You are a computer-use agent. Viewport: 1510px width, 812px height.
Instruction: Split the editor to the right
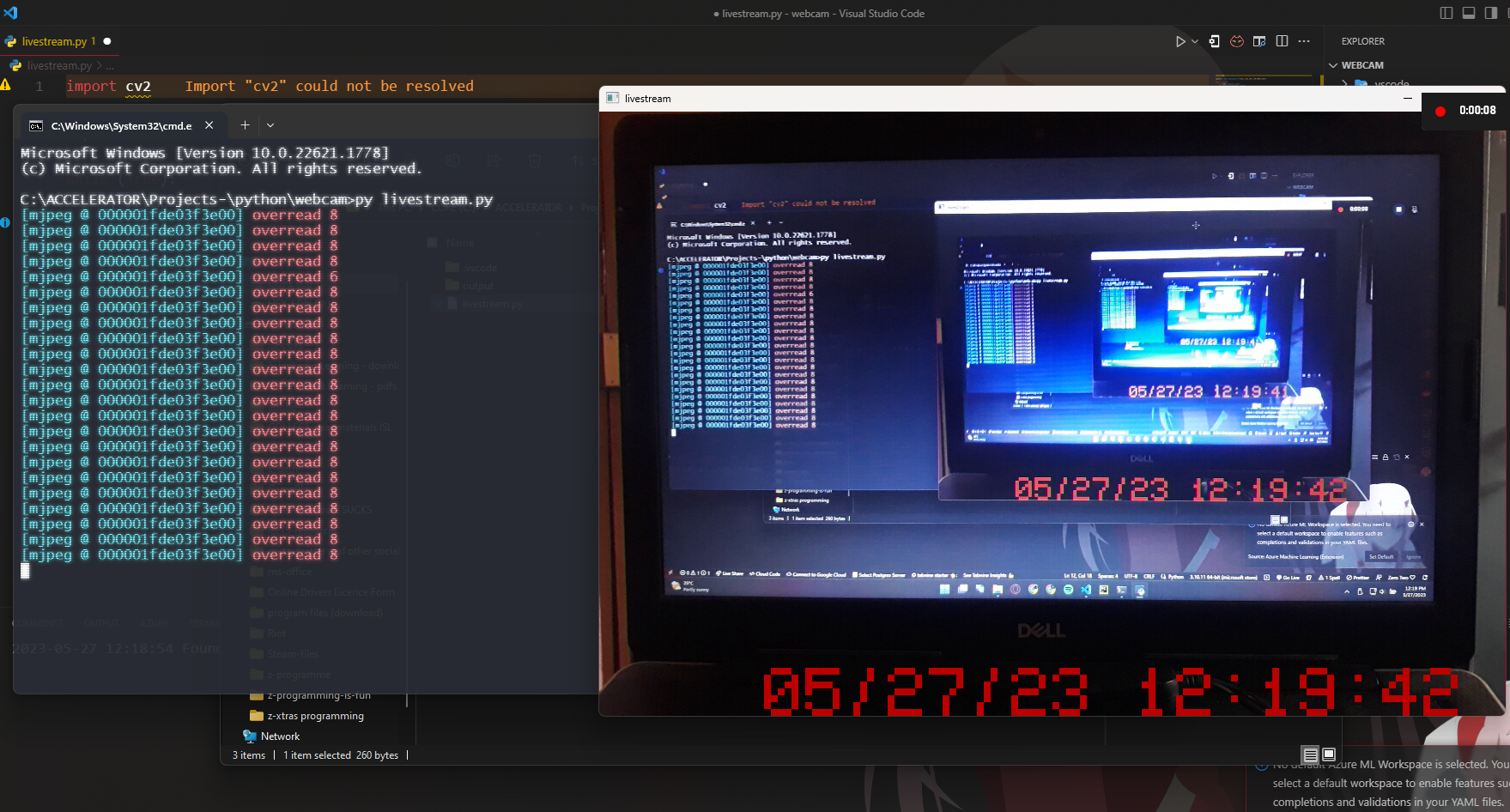click(1282, 41)
